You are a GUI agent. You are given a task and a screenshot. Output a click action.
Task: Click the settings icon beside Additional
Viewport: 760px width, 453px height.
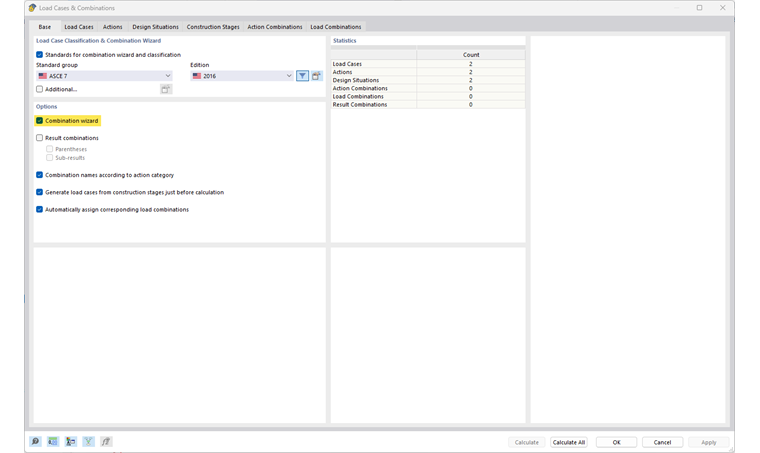click(166, 89)
